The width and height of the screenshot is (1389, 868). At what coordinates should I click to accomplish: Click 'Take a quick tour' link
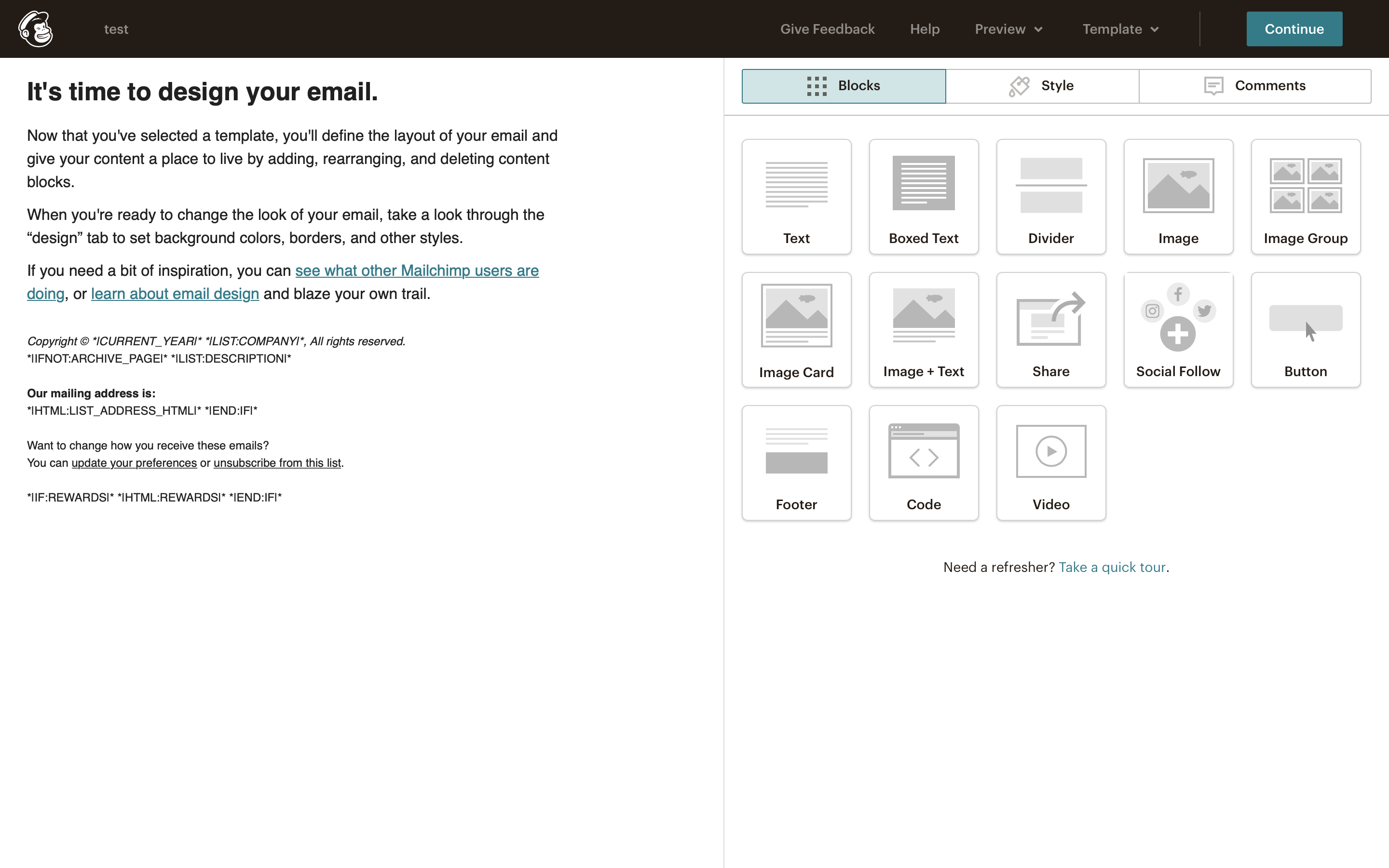[1112, 567]
